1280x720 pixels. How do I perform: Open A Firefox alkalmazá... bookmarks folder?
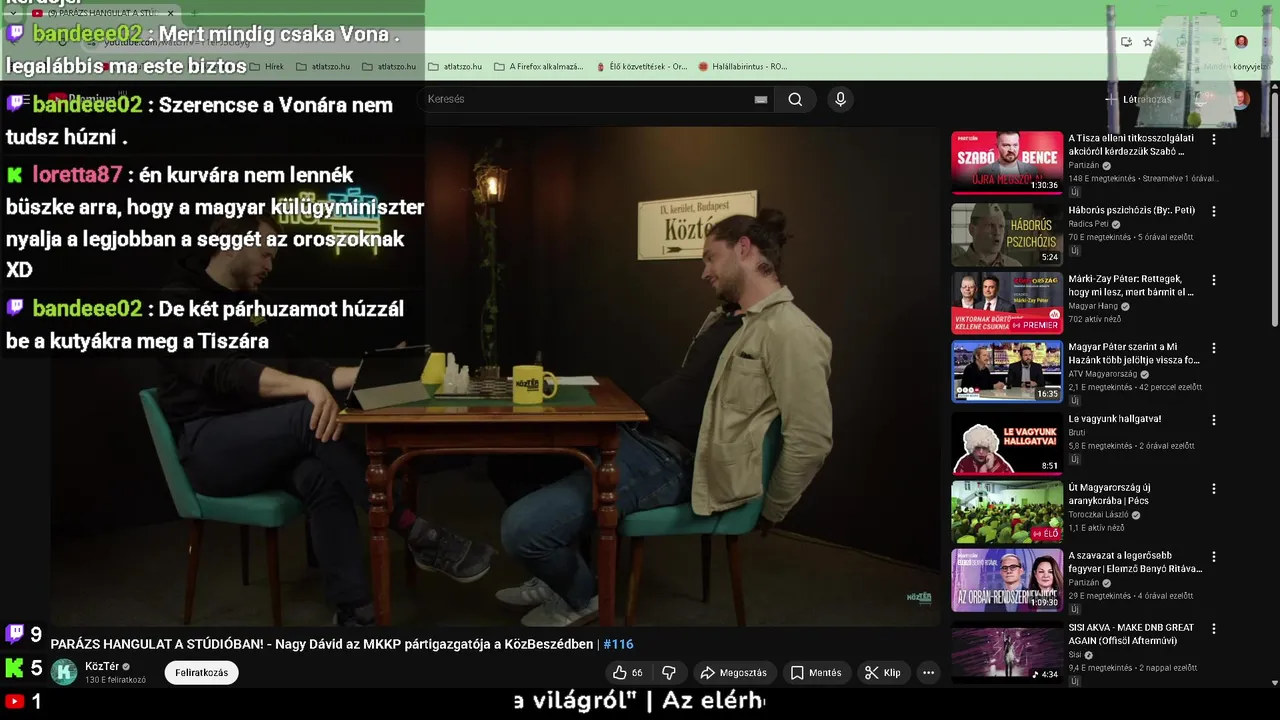pyautogui.click(x=539, y=67)
